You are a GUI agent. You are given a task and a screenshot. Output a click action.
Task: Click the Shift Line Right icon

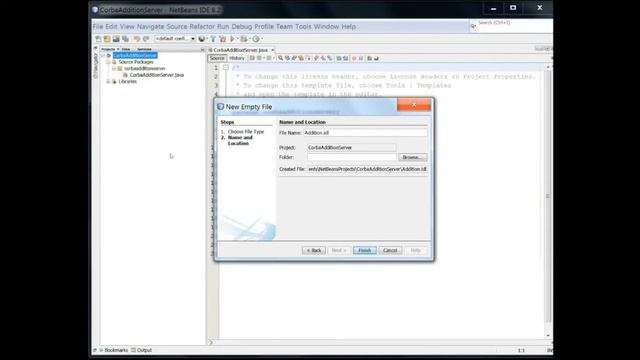[345, 58]
